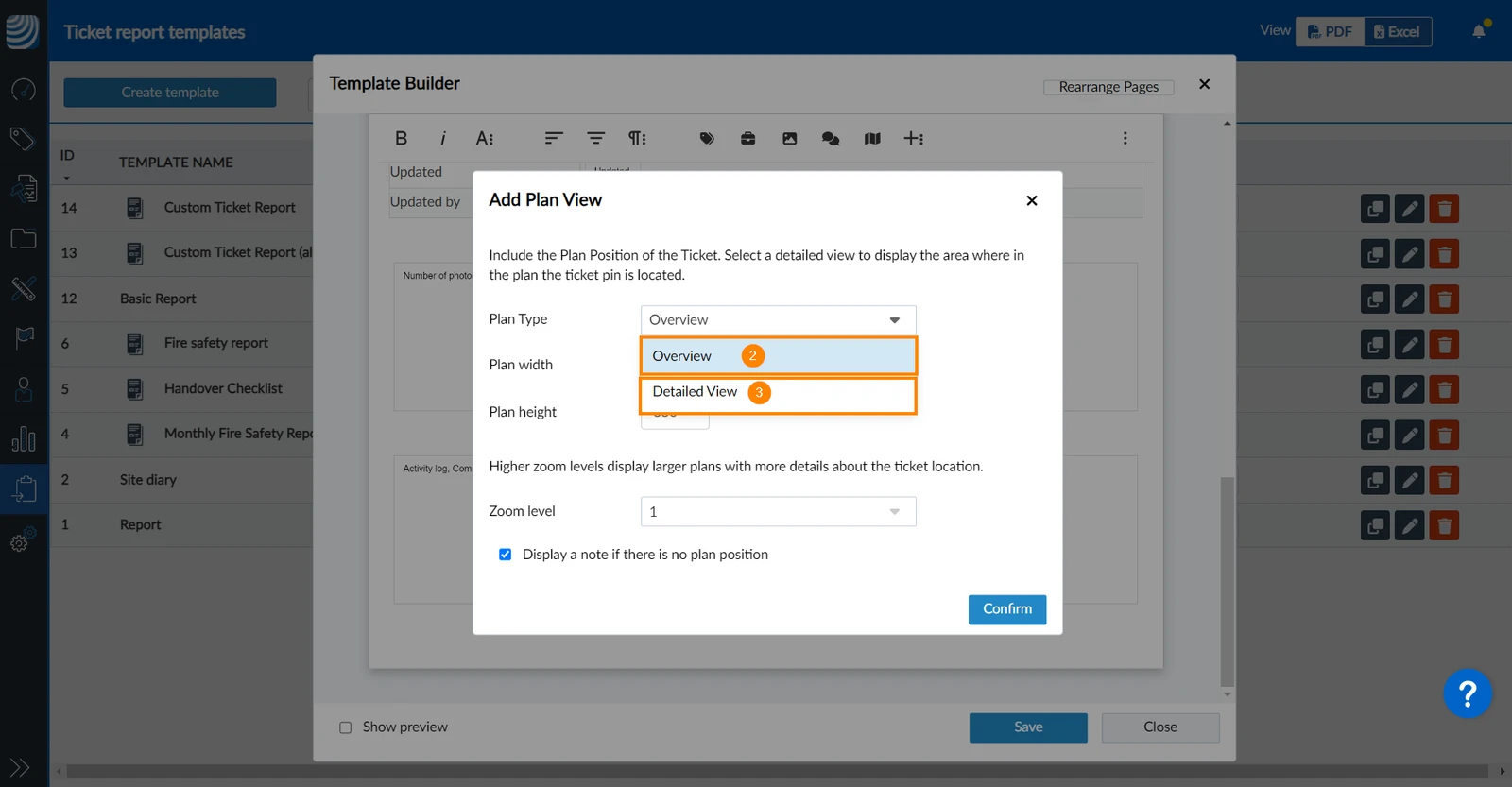Viewport: 1512px width, 787px height.
Task: Open the Zoom level dropdown
Action: tap(778, 511)
